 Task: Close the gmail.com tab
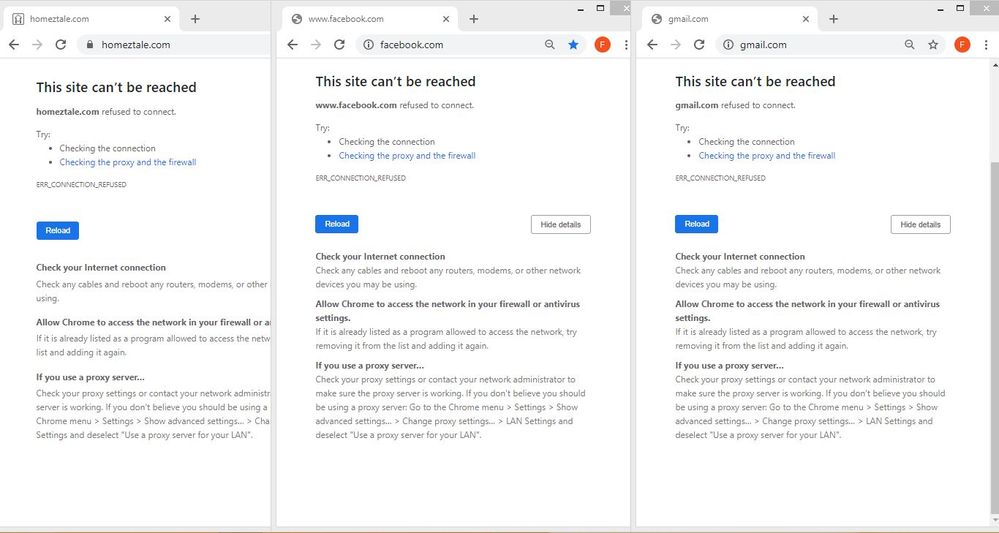click(x=807, y=19)
